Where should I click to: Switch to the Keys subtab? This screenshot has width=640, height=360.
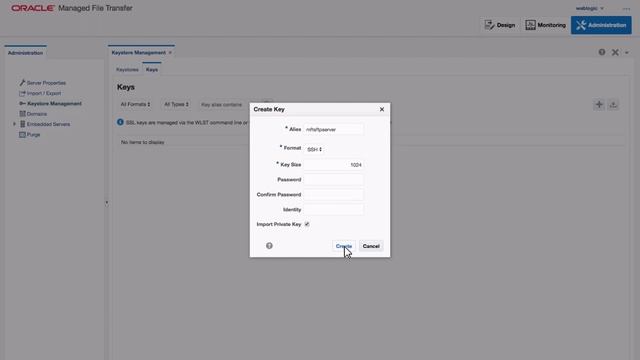pos(152,70)
